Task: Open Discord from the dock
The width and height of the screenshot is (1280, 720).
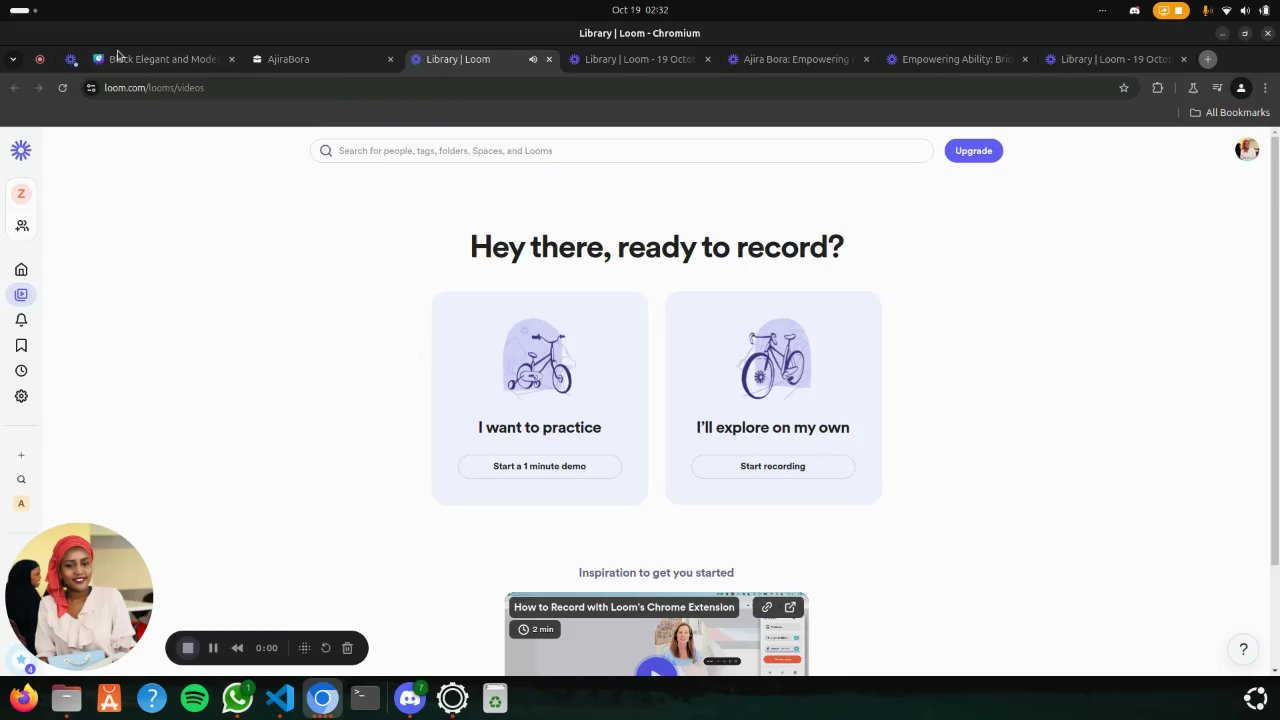Action: point(409,698)
